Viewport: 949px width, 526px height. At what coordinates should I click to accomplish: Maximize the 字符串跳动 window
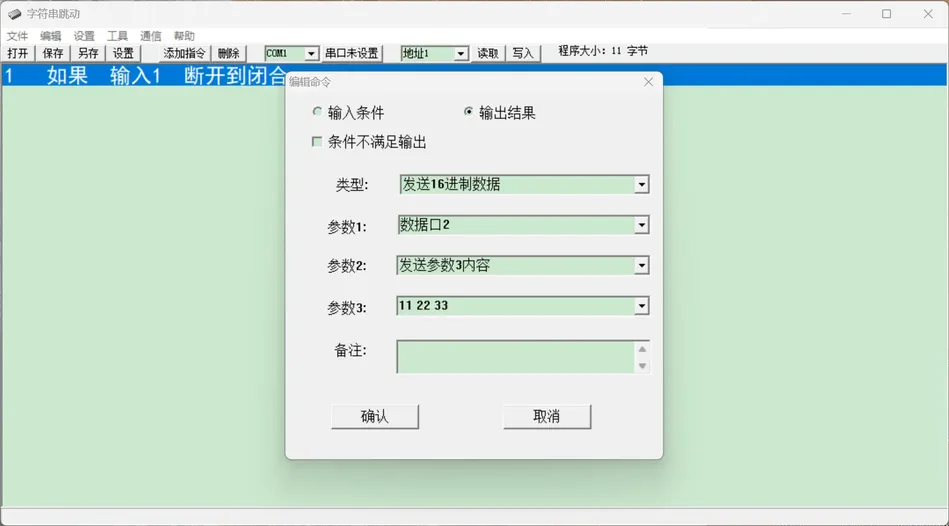(887, 13)
